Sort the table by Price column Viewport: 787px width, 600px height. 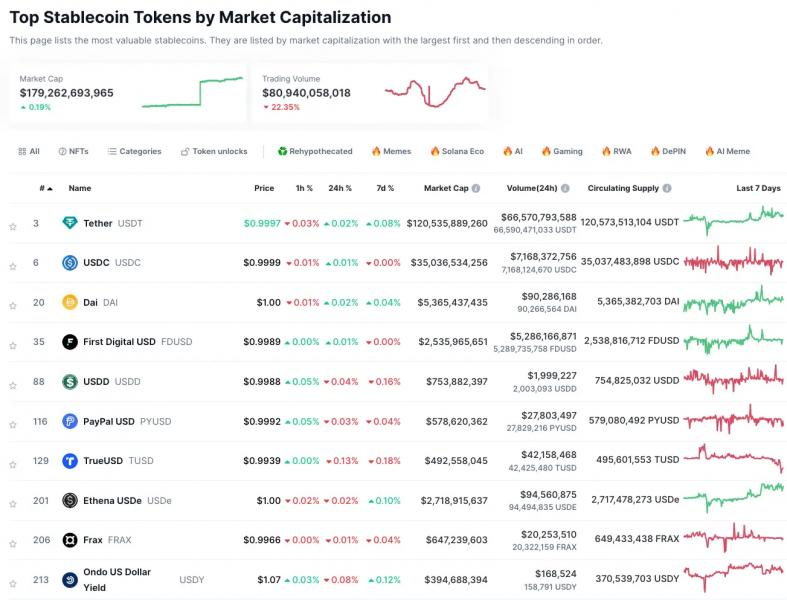264,188
